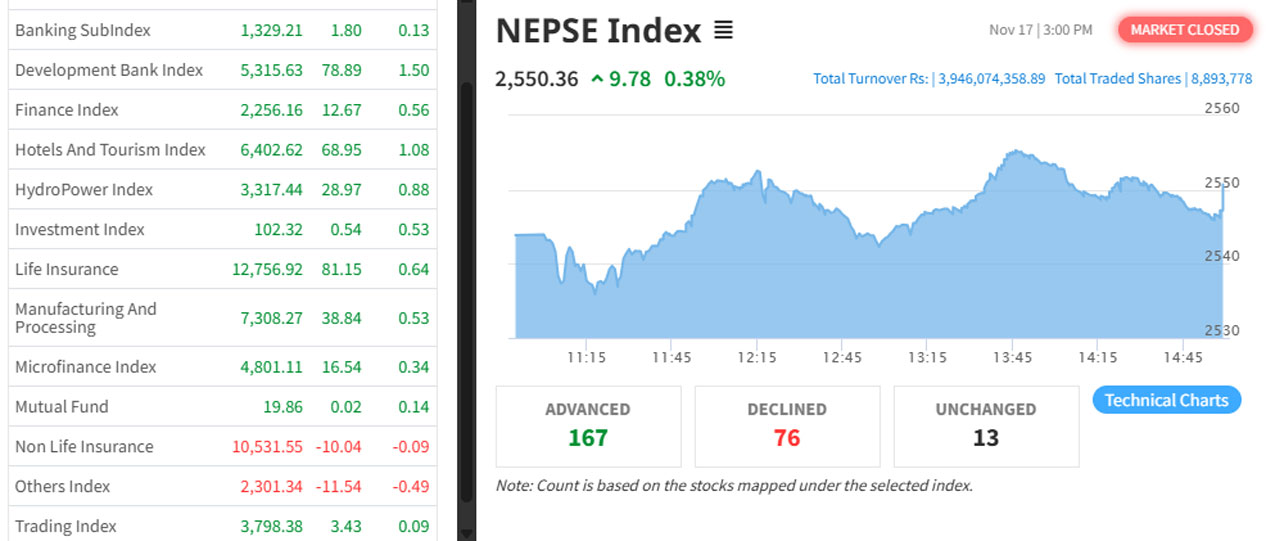The height and width of the screenshot is (541, 1266).
Task: Select the UNCHANGED stocks count box
Action: click(x=985, y=426)
